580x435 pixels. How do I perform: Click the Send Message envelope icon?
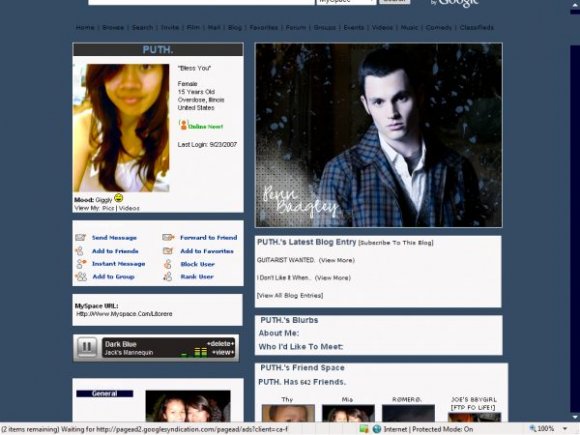pos(80,237)
